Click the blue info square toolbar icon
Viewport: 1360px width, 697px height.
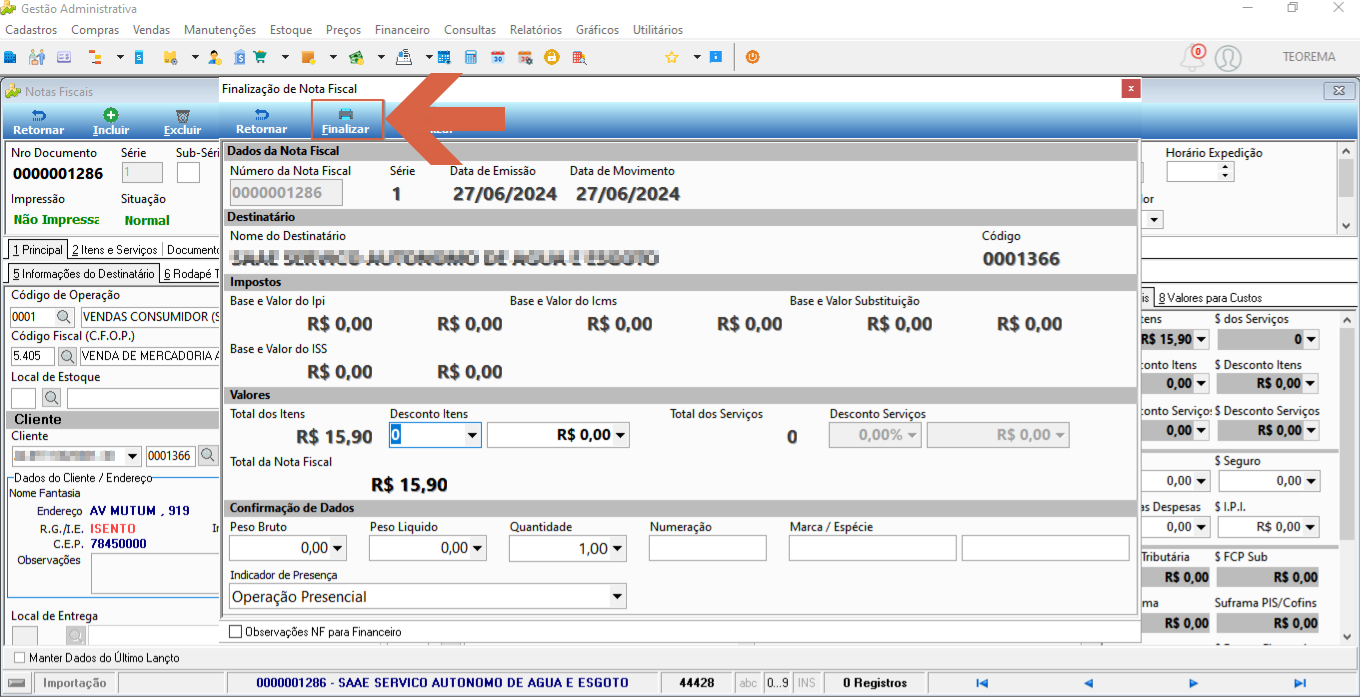coord(716,57)
